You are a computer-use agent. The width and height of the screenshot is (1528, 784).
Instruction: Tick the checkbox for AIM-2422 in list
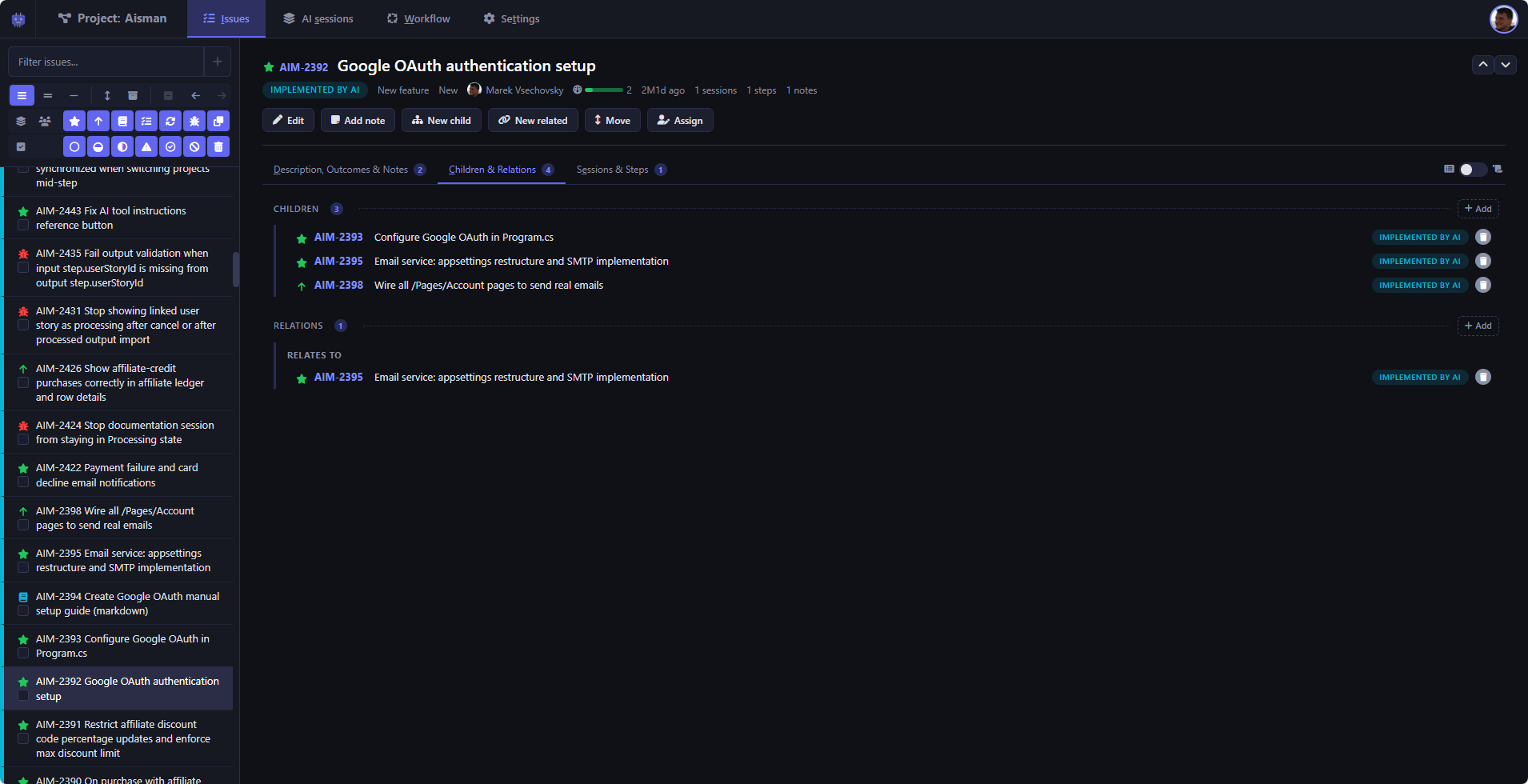click(23, 482)
